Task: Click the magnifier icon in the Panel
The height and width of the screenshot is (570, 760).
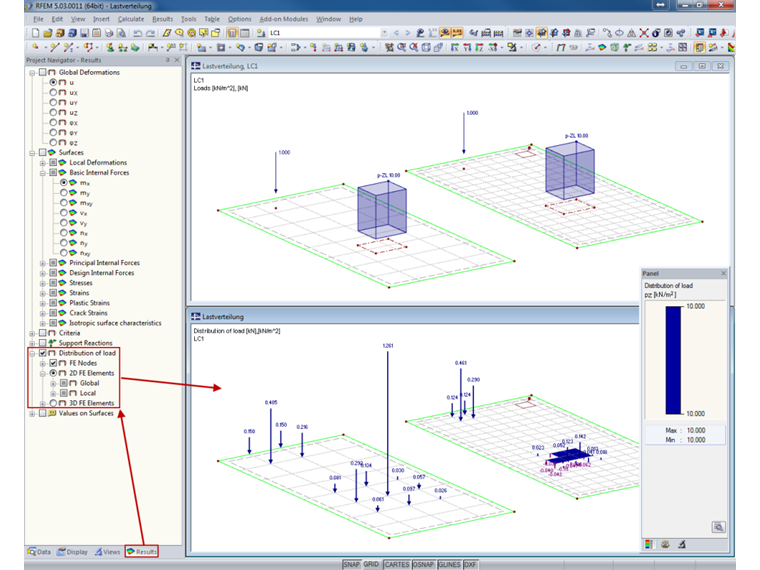Action: click(x=718, y=526)
